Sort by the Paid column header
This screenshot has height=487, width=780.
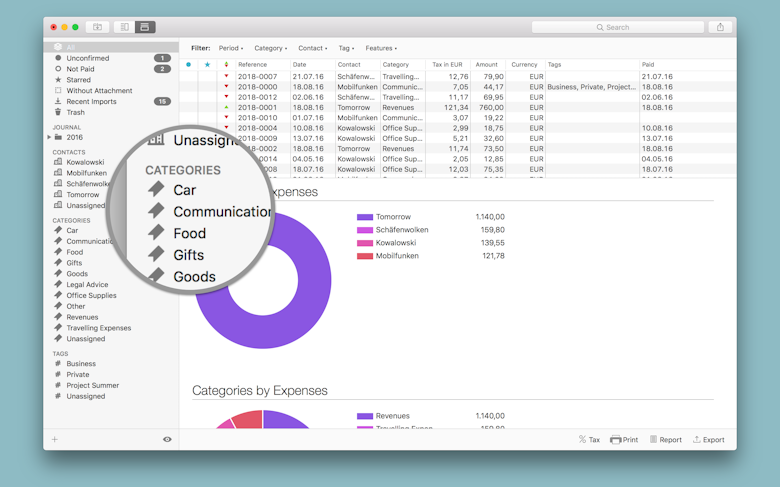pos(686,65)
